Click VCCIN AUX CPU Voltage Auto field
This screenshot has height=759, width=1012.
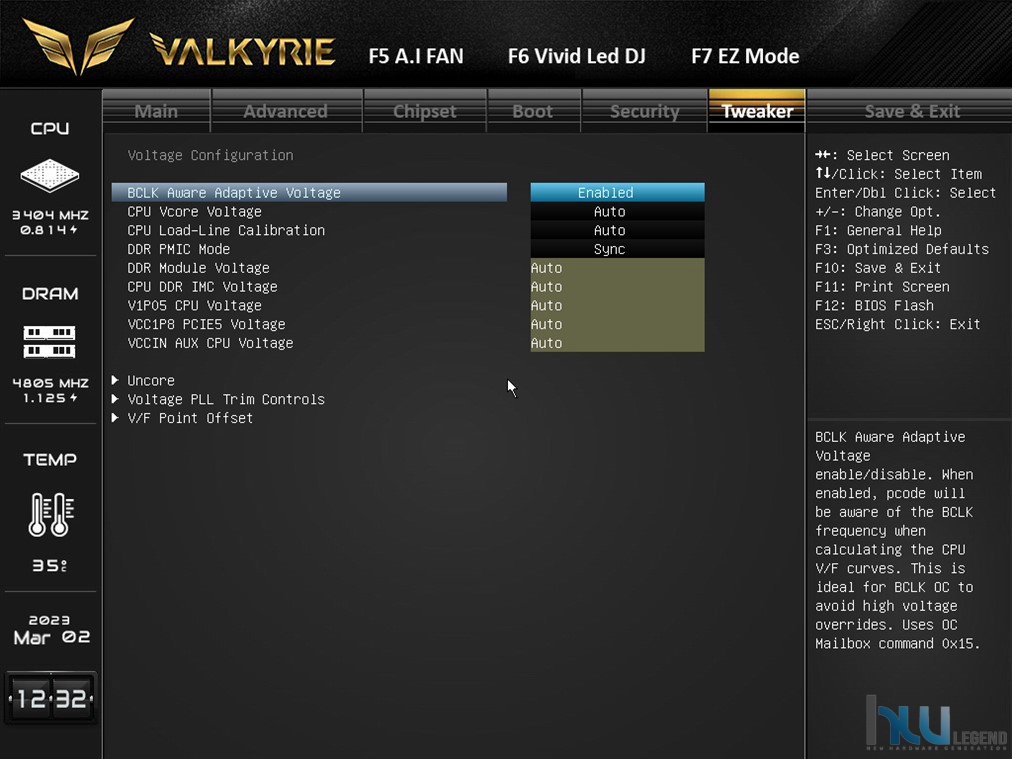pos(617,343)
